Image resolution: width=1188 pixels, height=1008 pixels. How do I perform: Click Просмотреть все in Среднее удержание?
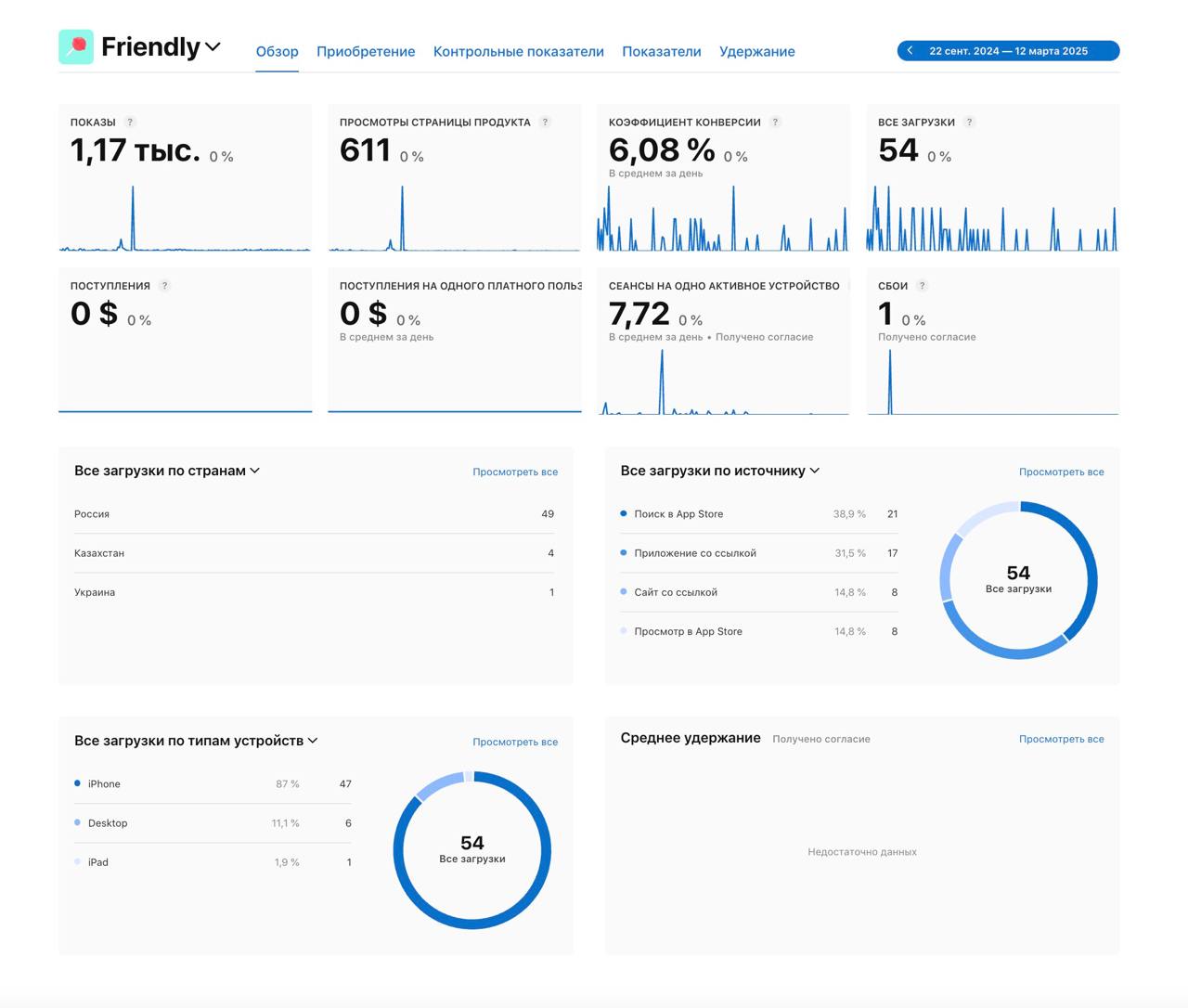pos(1061,739)
